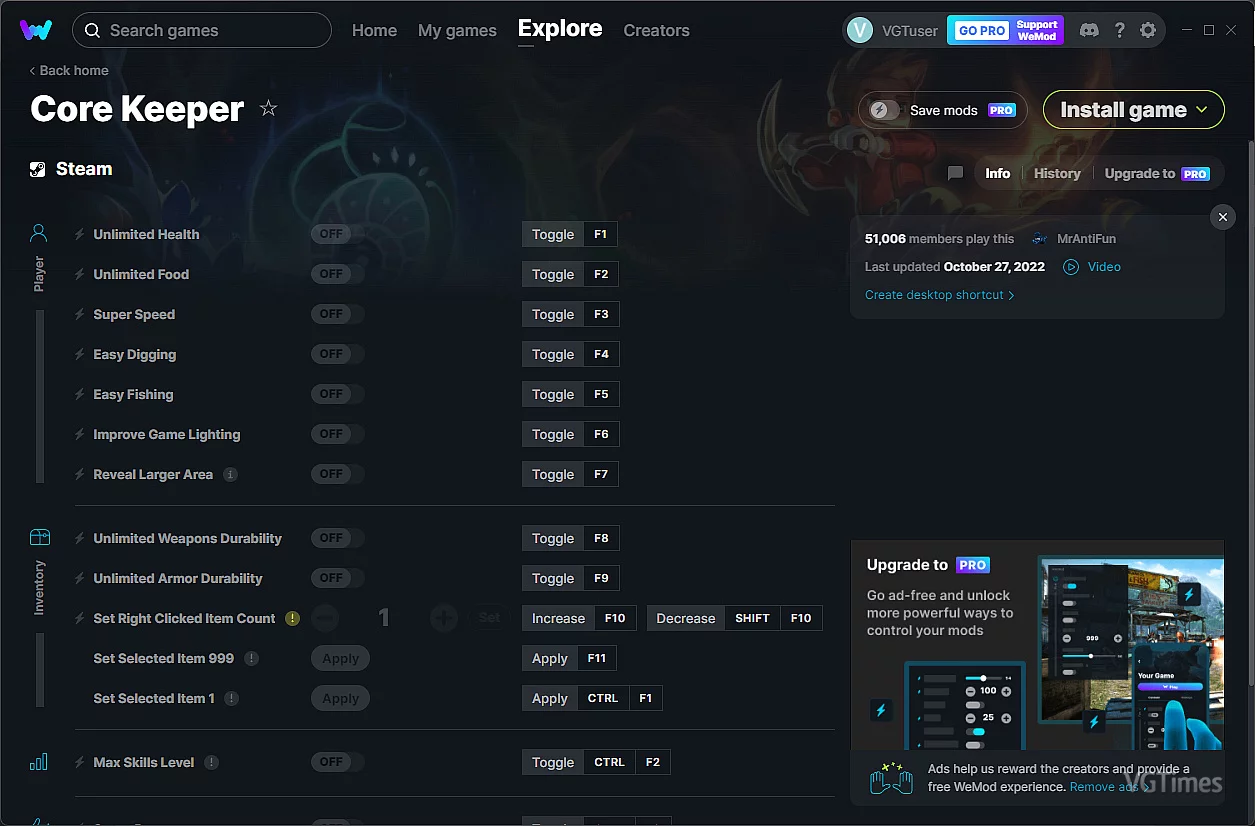Viewport: 1255px width, 826px height.
Task: Close the info panel with X button
Action: (x=1222, y=217)
